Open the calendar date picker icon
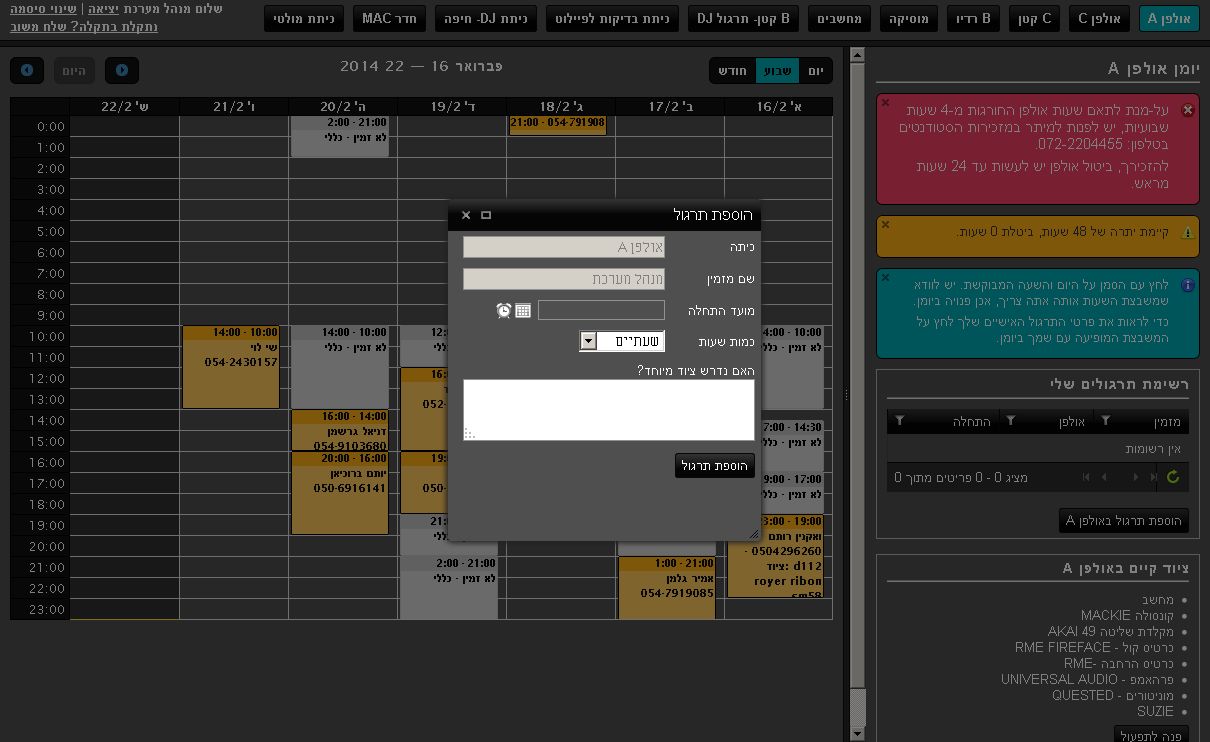Image resolution: width=1210 pixels, height=742 pixels. click(523, 311)
